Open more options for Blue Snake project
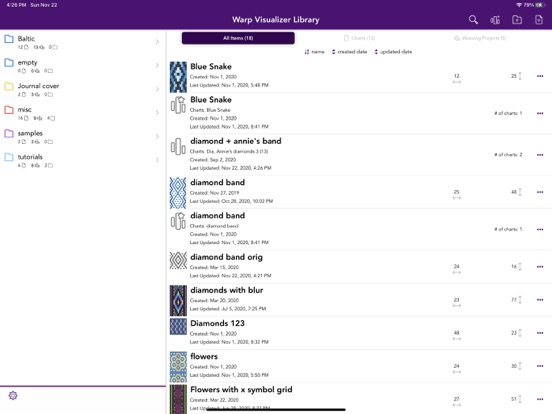 pos(540,113)
